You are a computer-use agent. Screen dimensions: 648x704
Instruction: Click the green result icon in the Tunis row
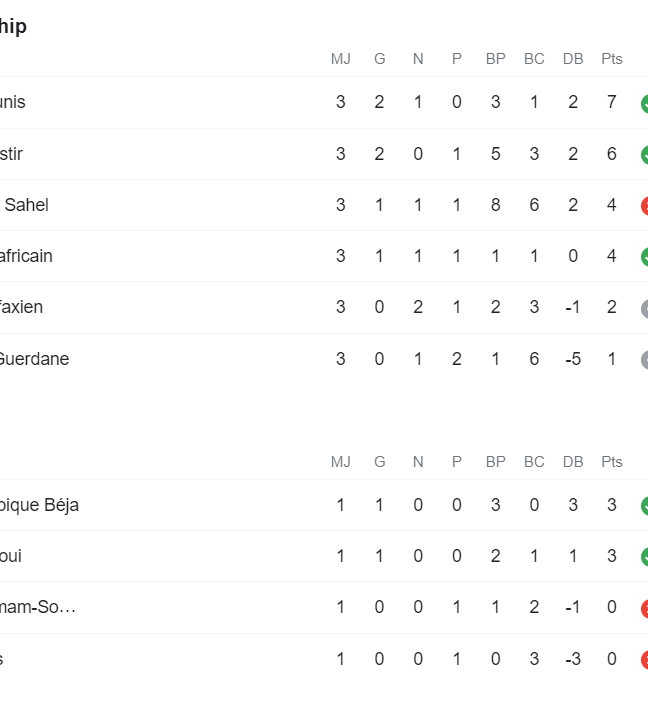click(x=644, y=103)
